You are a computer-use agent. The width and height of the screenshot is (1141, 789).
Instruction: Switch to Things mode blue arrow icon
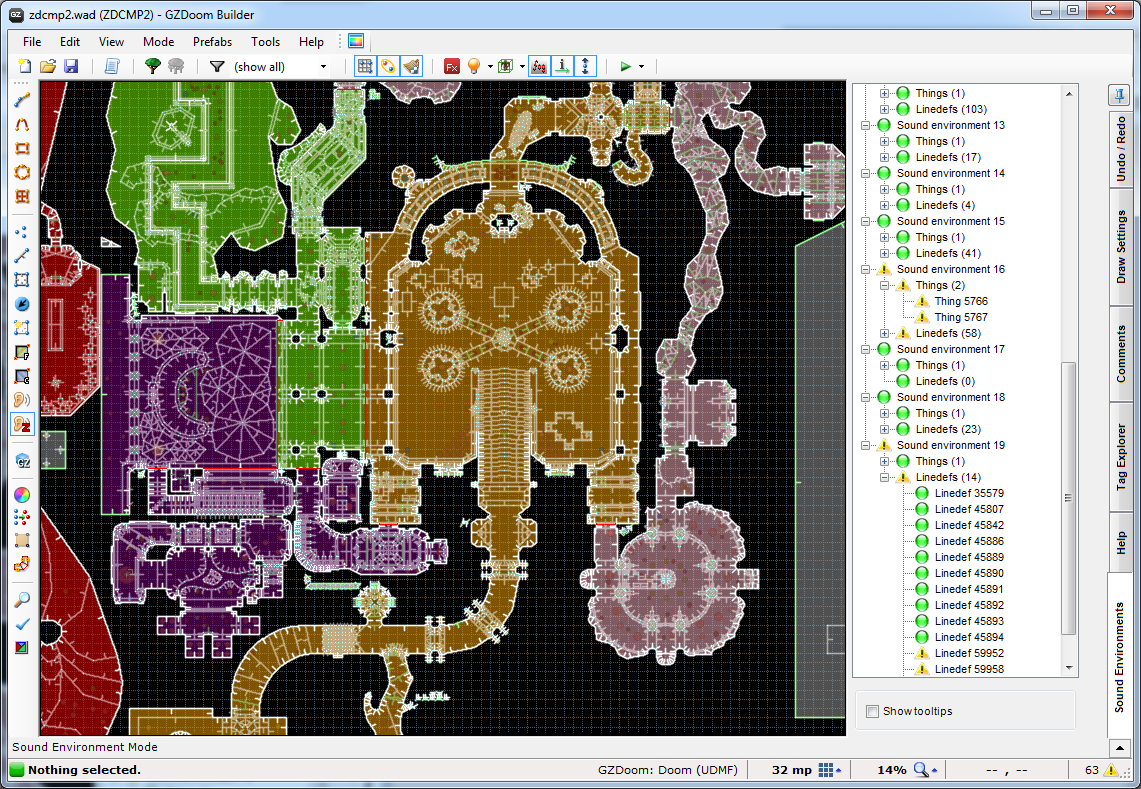[22, 304]
